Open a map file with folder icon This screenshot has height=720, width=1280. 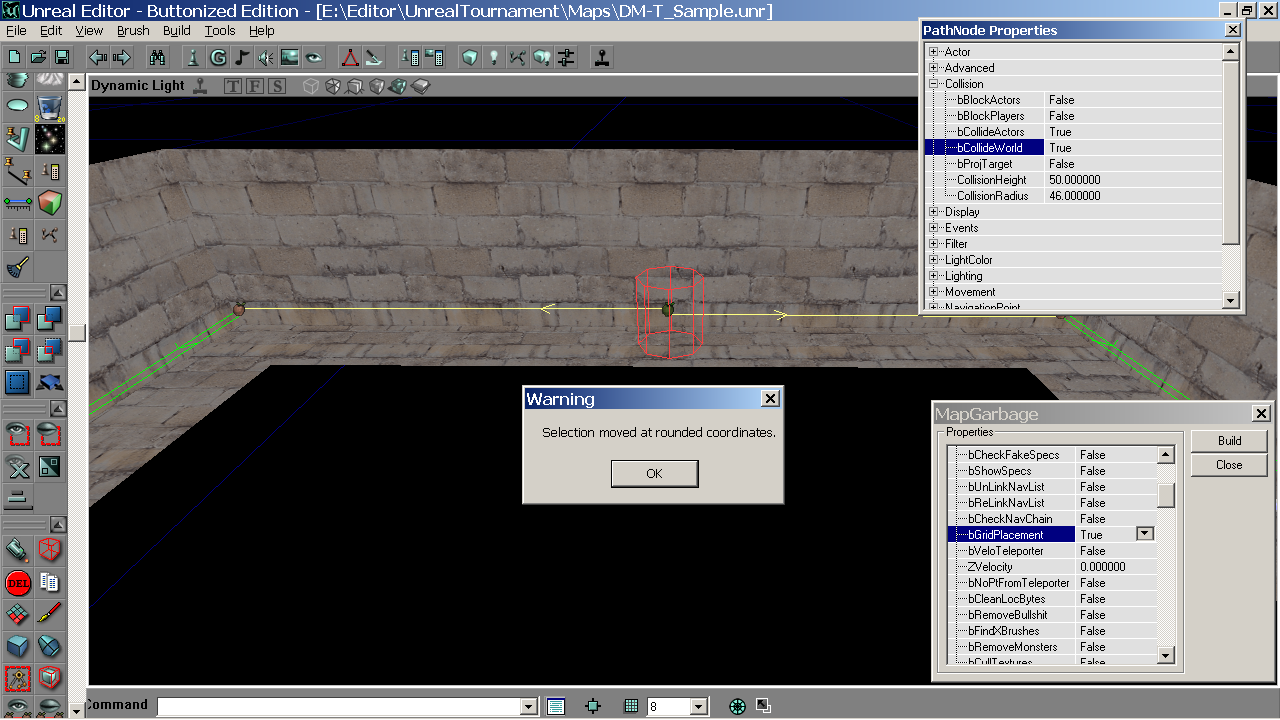[x=38, y=57]
